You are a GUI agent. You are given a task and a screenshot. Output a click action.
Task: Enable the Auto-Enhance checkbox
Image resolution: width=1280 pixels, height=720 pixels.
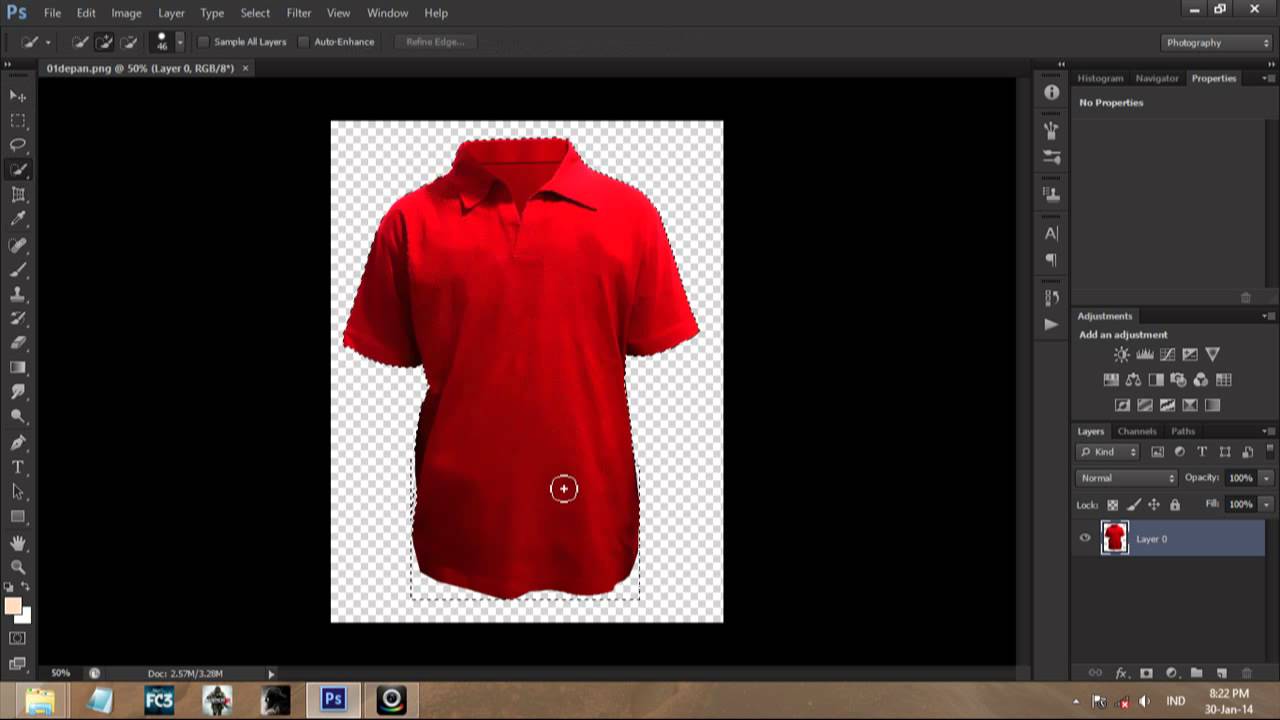pos(303,42)
